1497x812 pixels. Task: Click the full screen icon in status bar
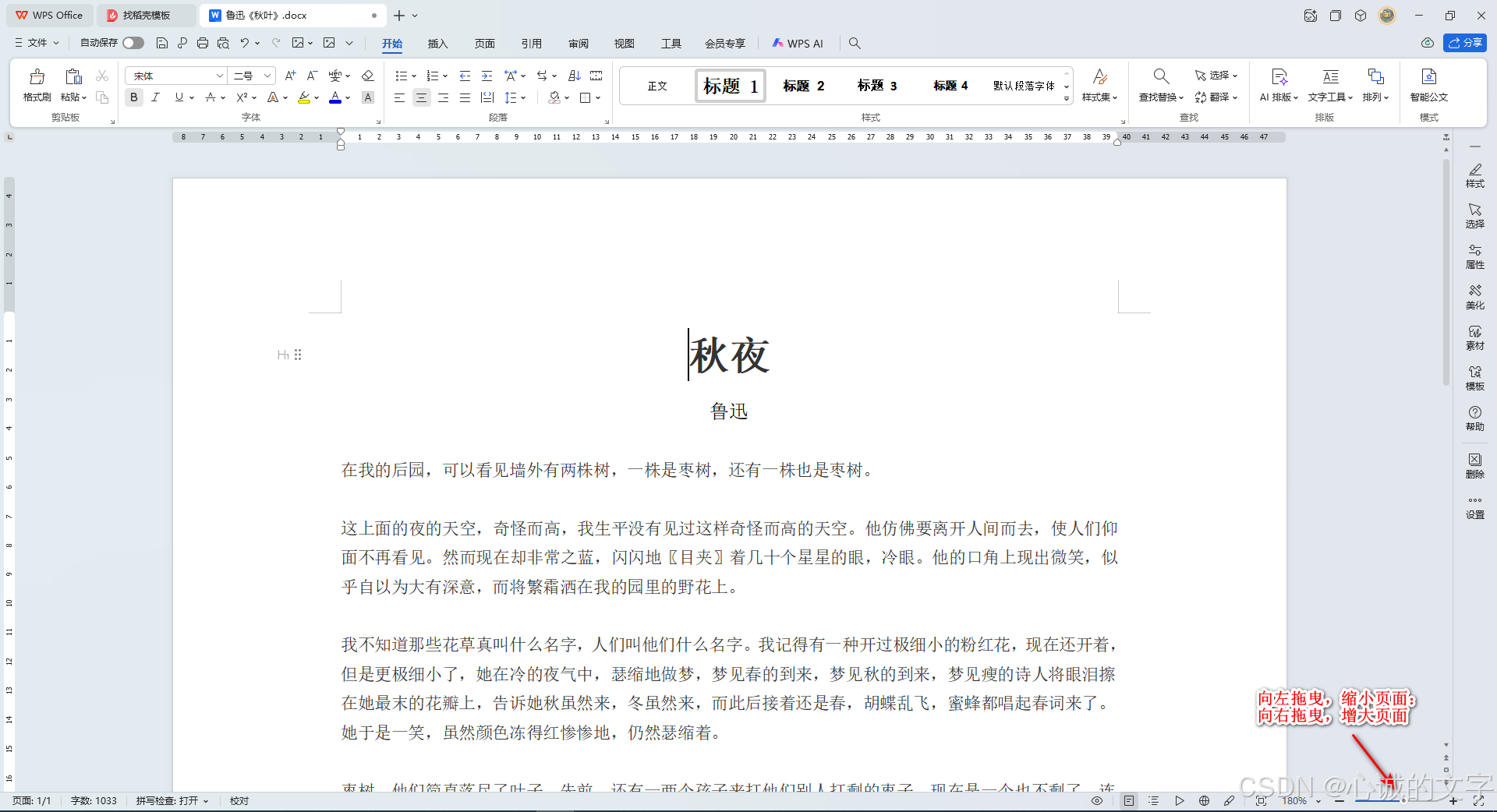[x=1478, y=800]
